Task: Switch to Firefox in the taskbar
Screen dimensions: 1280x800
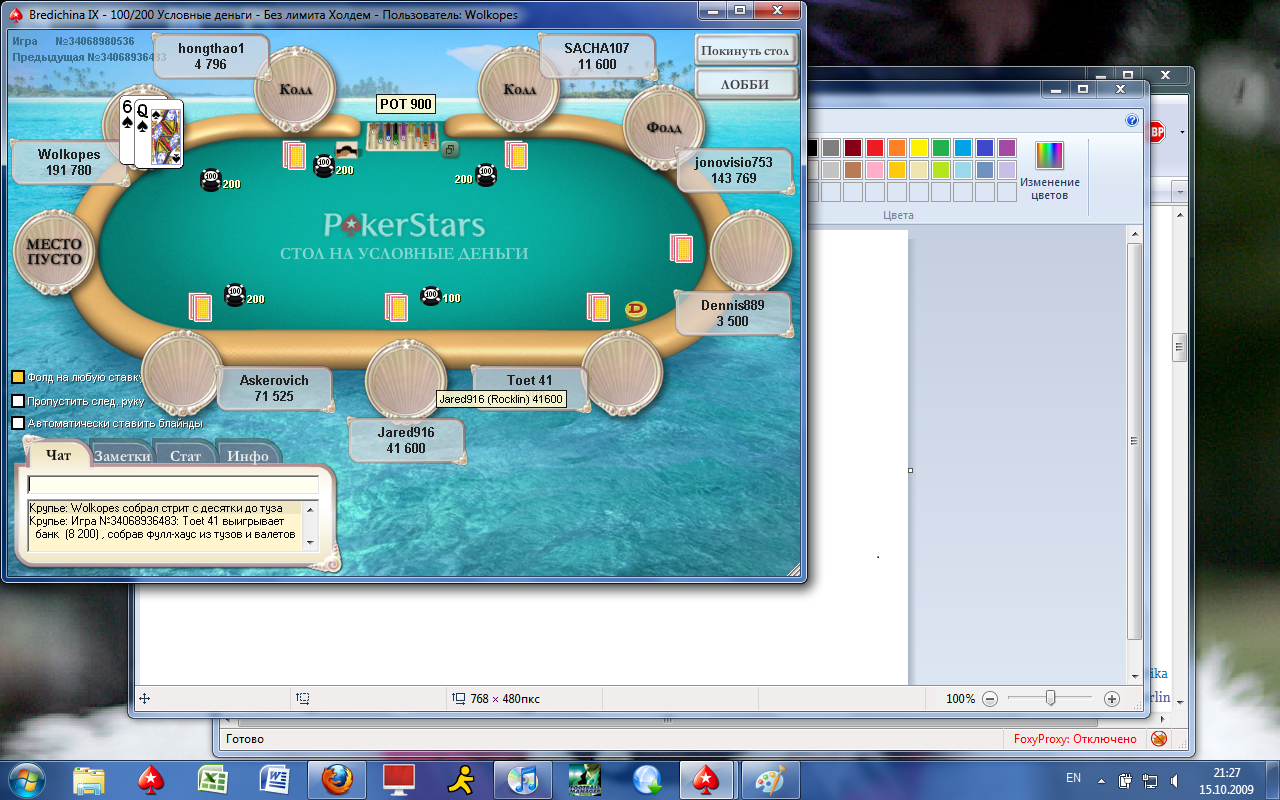Action: coord(337,779)
